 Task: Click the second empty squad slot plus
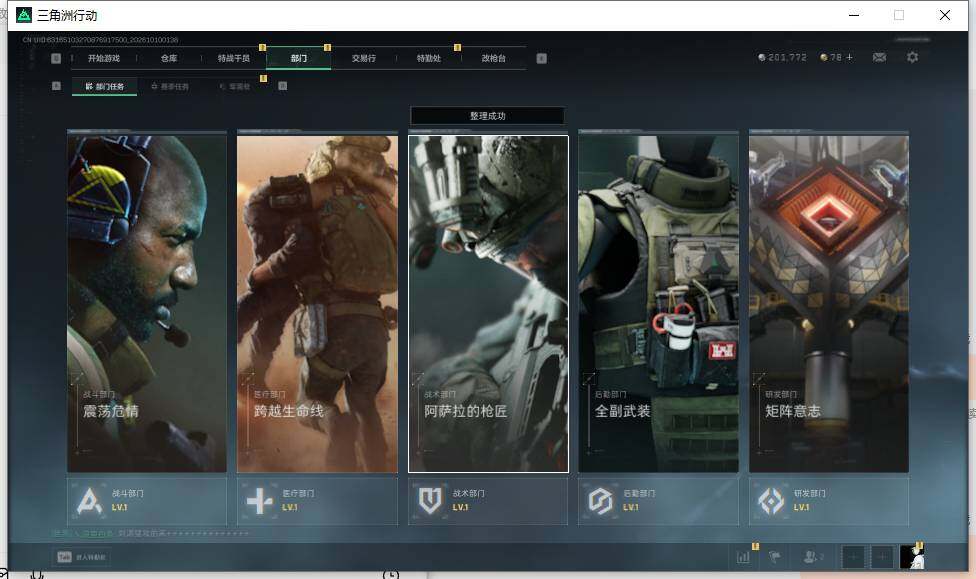point(882,557)
